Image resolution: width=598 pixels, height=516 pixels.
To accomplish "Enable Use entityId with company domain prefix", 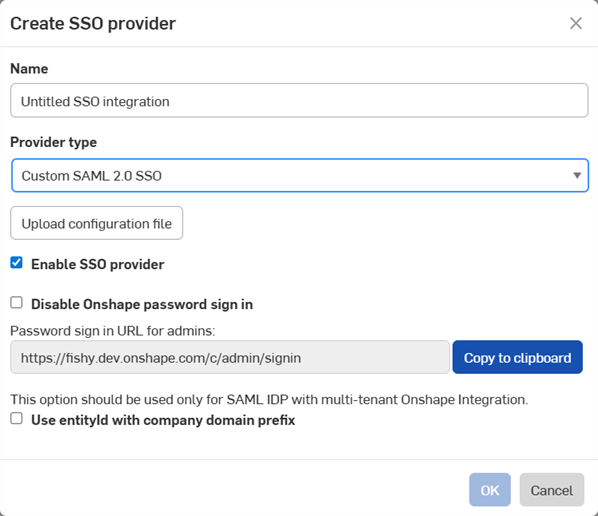I will (x=16, y=419).
